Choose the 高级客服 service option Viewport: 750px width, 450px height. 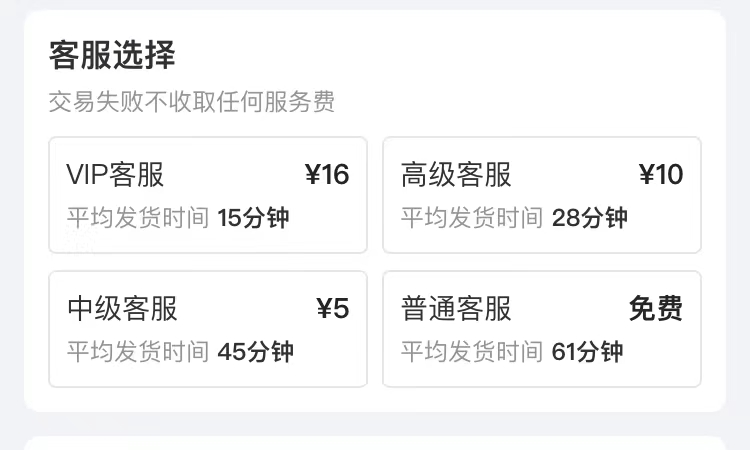(x=542, y=195)
